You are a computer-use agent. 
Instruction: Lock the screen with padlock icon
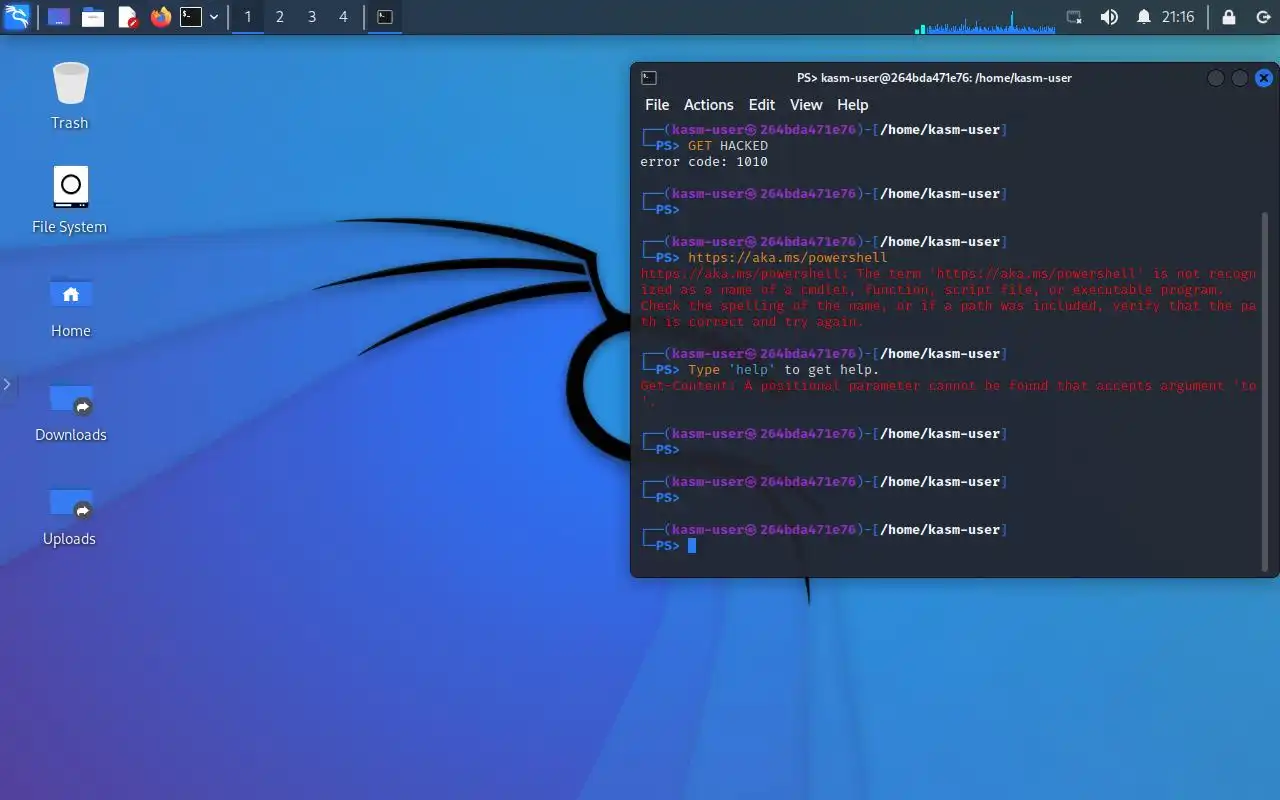(1229, 17)
